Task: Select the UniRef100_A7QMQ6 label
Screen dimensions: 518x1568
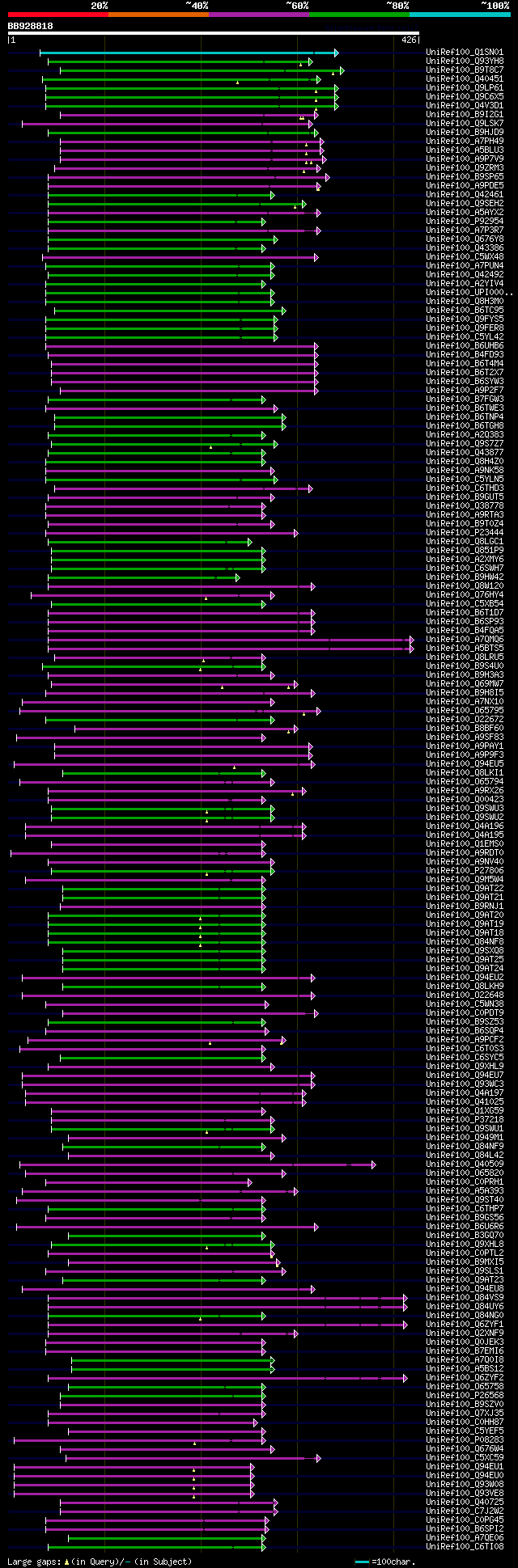Action: pos(465,640)
